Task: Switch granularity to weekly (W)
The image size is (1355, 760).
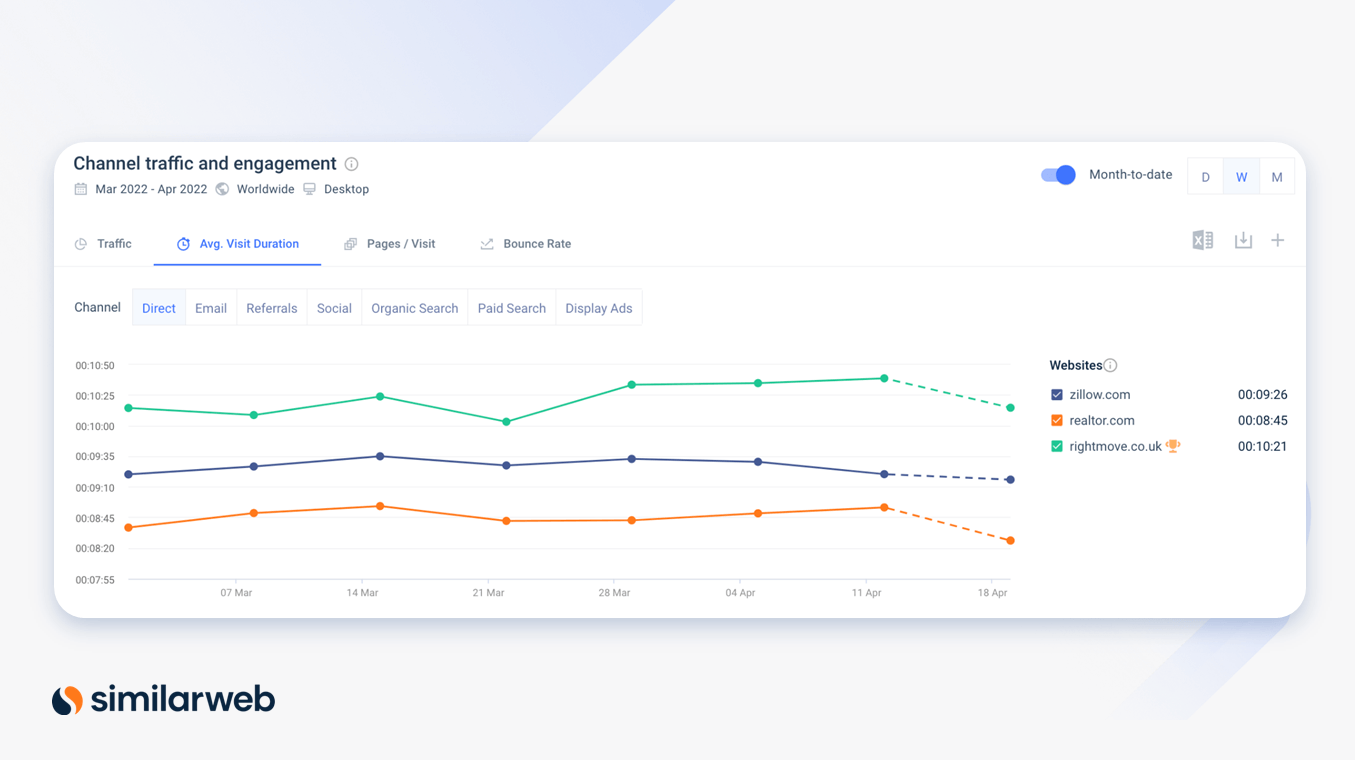Action: [1241, 177]
